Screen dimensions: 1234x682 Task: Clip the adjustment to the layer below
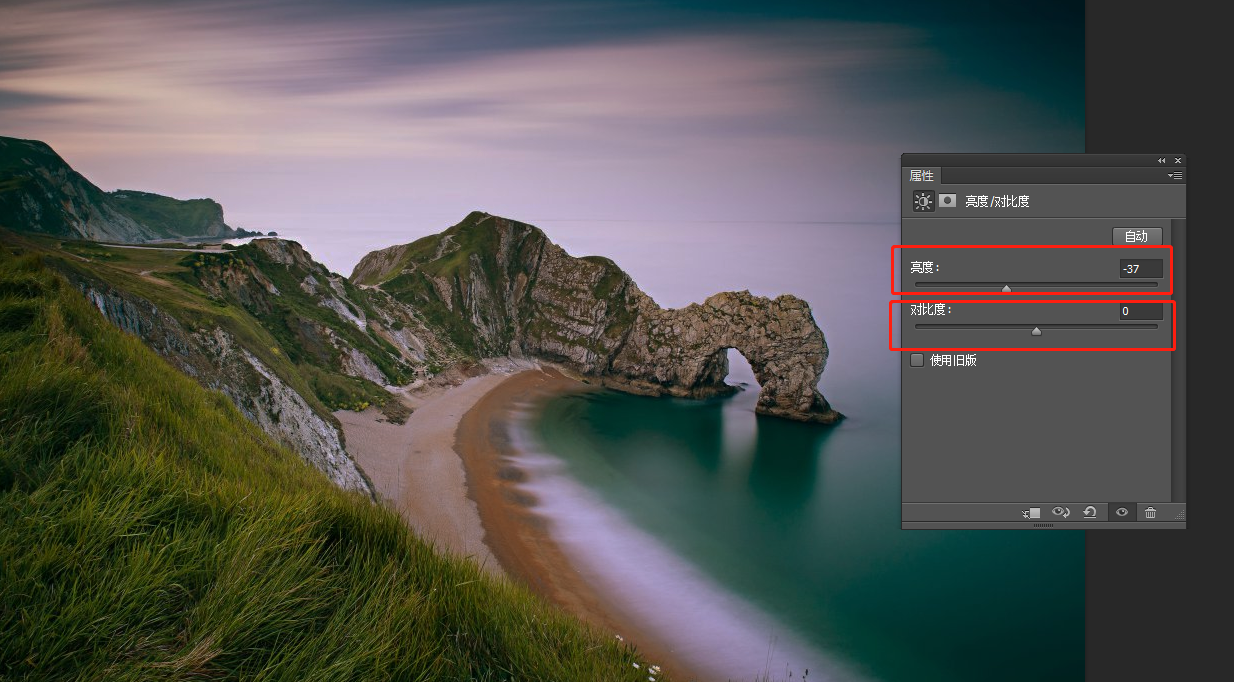[x=1032, y=512]
